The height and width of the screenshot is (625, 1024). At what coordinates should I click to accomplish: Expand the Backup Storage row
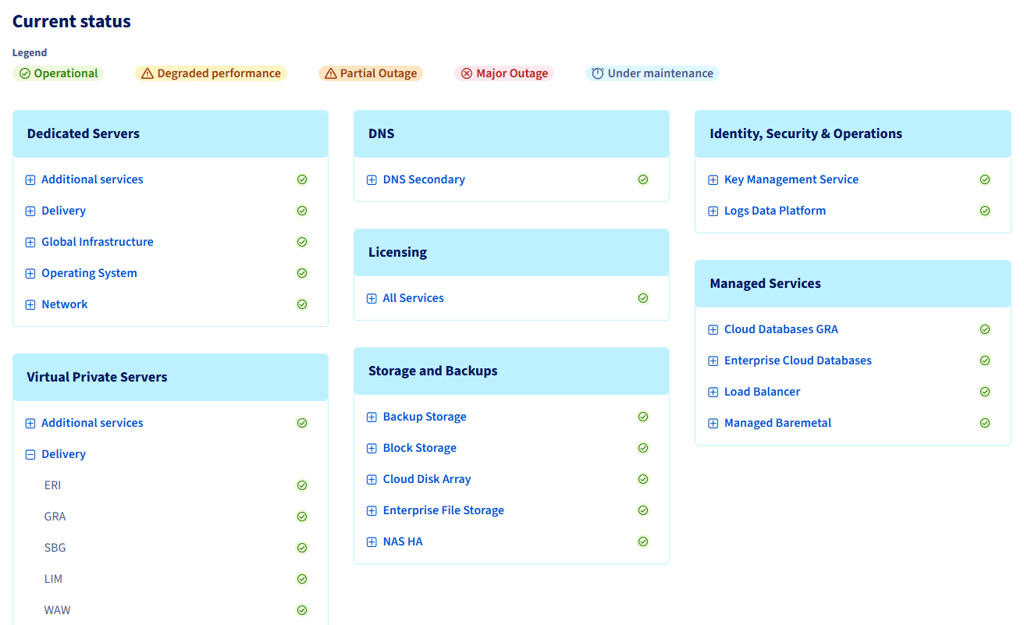[x=372, y=417]
